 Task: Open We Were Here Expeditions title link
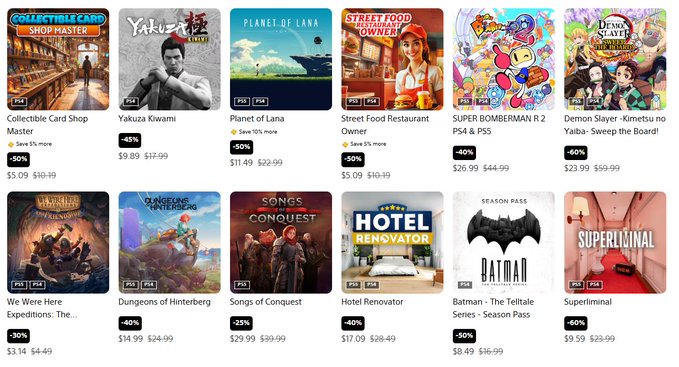click(42, 308)
